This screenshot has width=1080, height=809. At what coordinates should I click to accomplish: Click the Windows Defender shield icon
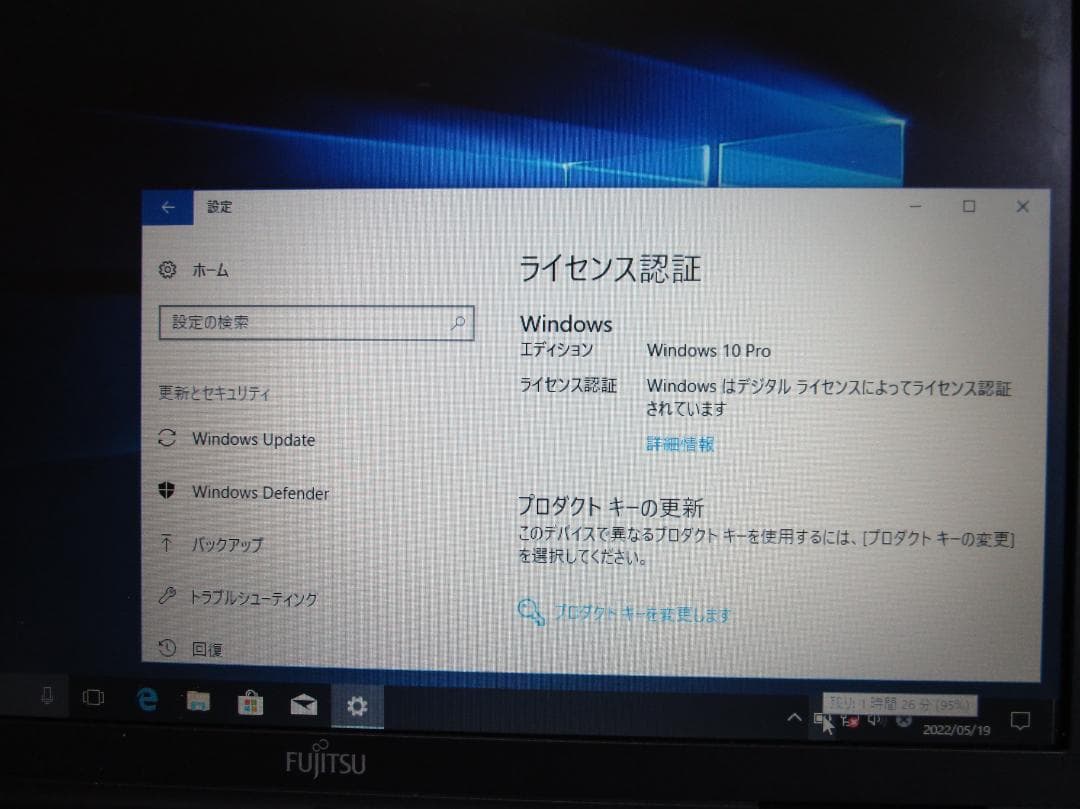(x=166, y=490)
